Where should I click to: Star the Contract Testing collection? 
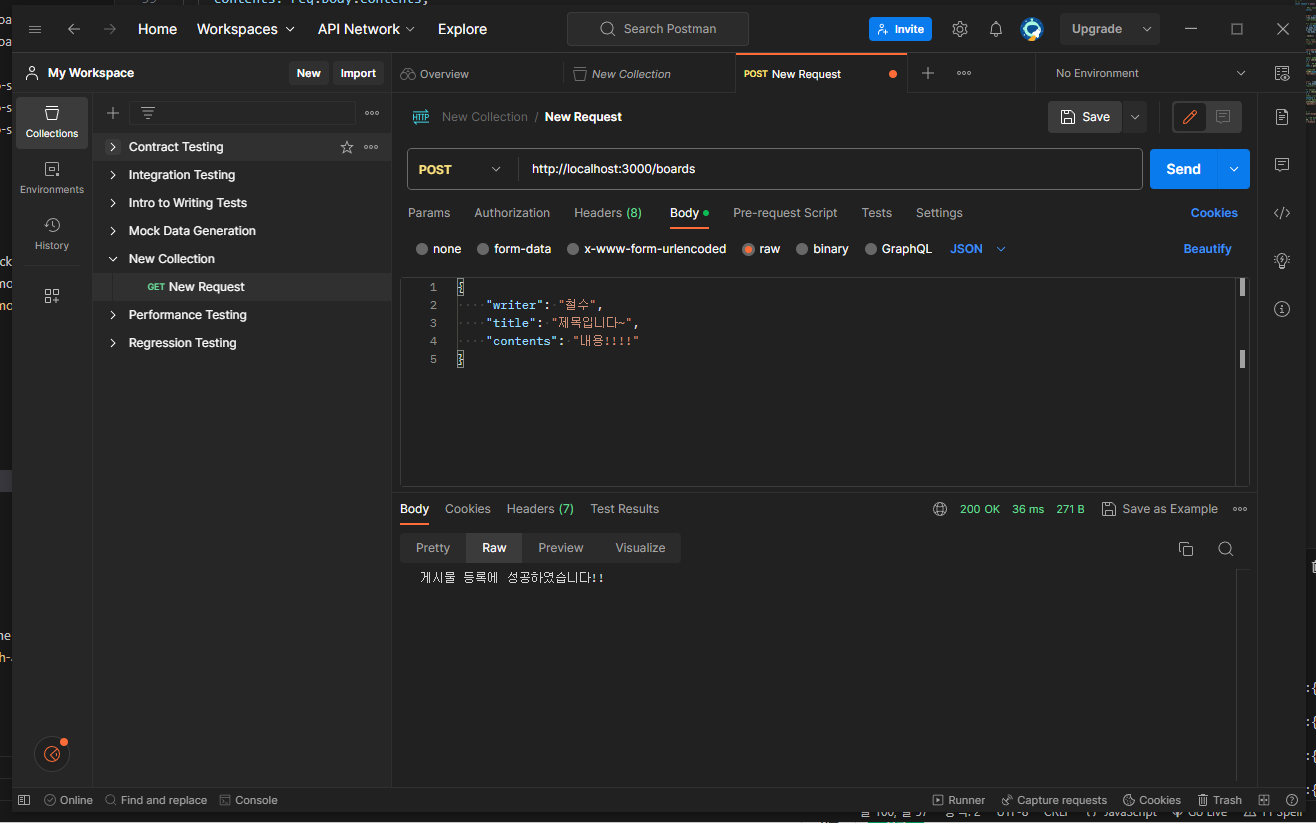point(347,147)
